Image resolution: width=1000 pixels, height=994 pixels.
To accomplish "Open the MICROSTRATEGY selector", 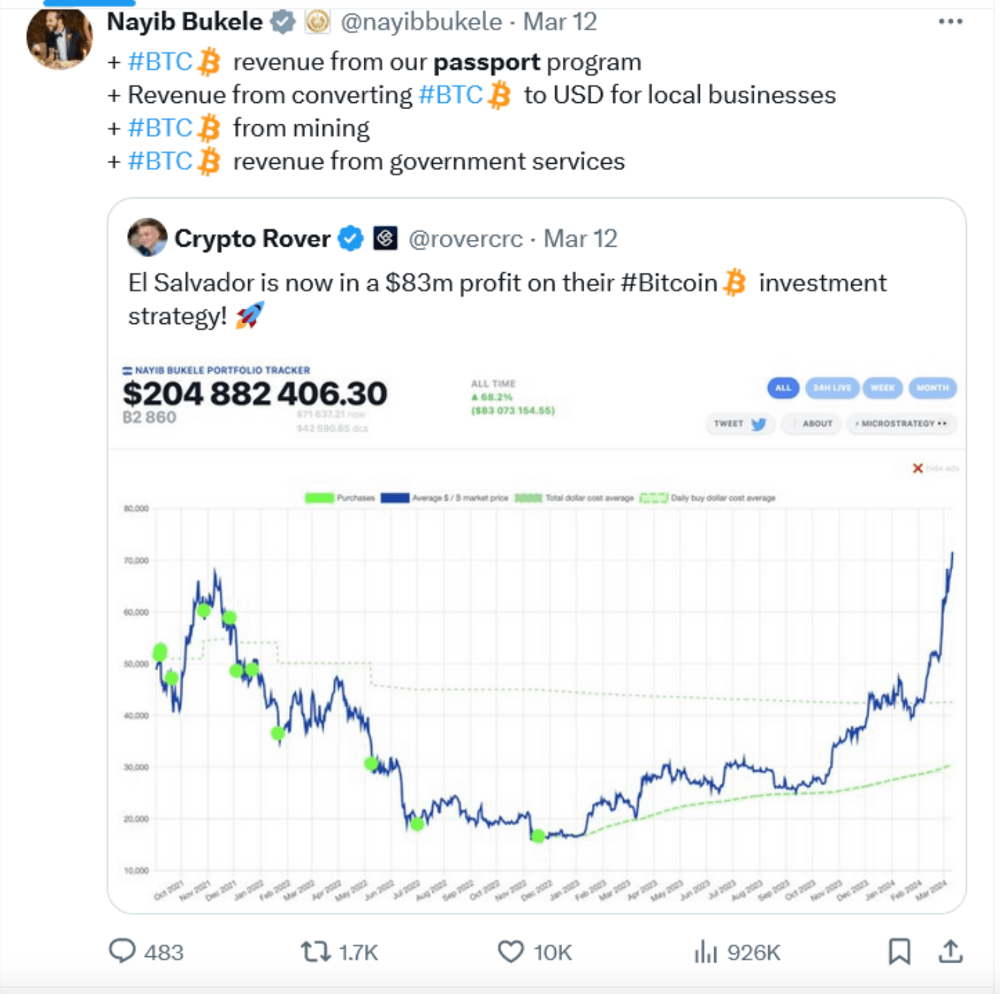I will pos(901,424).
